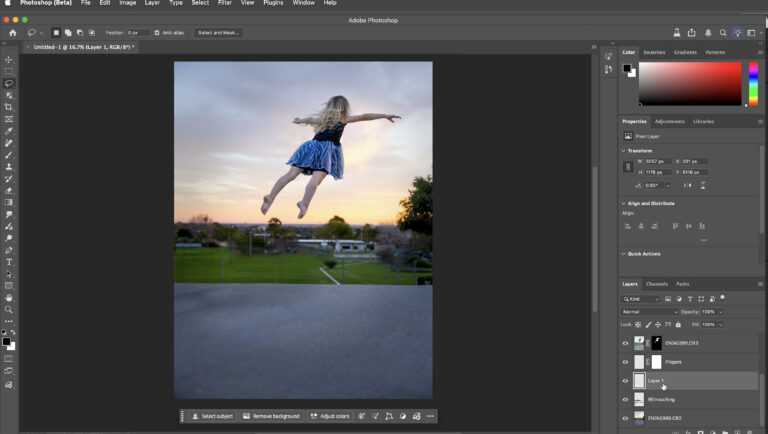The height and width of the screenshot is (434, 768).
Task: Open the Opacity value dropdown arrow
Action: tap(721, 312)
